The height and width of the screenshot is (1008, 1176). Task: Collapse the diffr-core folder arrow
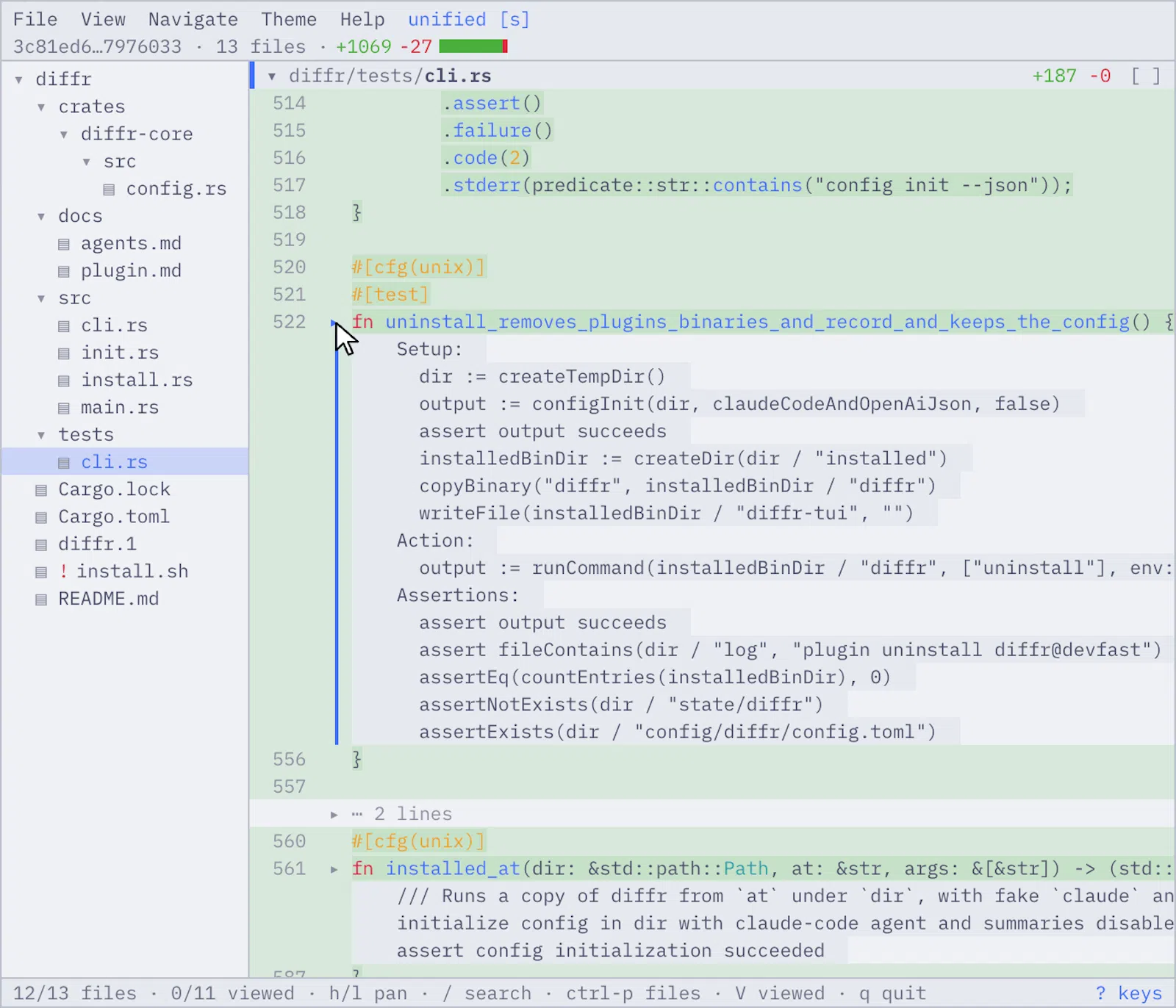[x=64, y=134]
